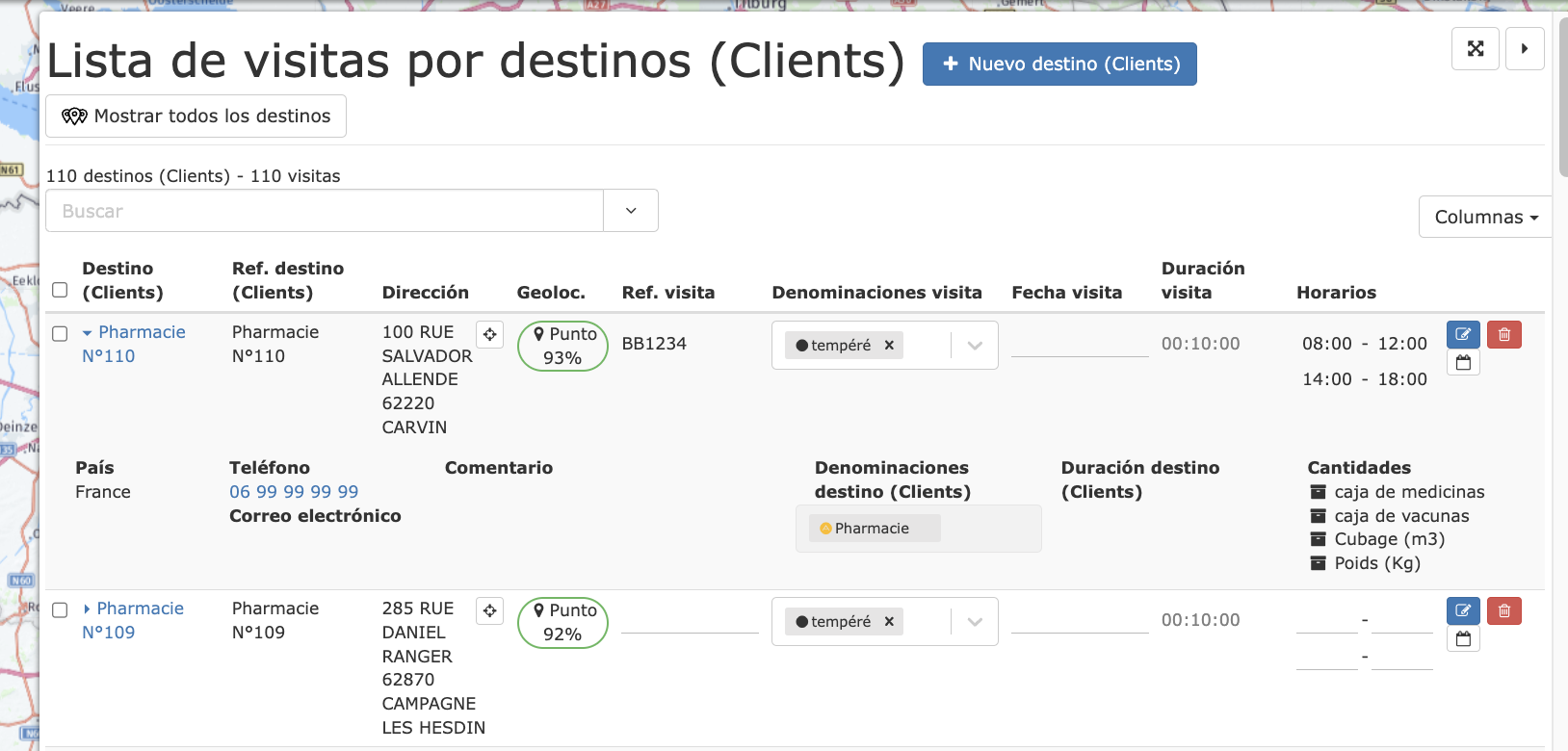Sort by Denominaciones visita column header
The width and height of the screenshot is (1568, 751).
(876, 293)
